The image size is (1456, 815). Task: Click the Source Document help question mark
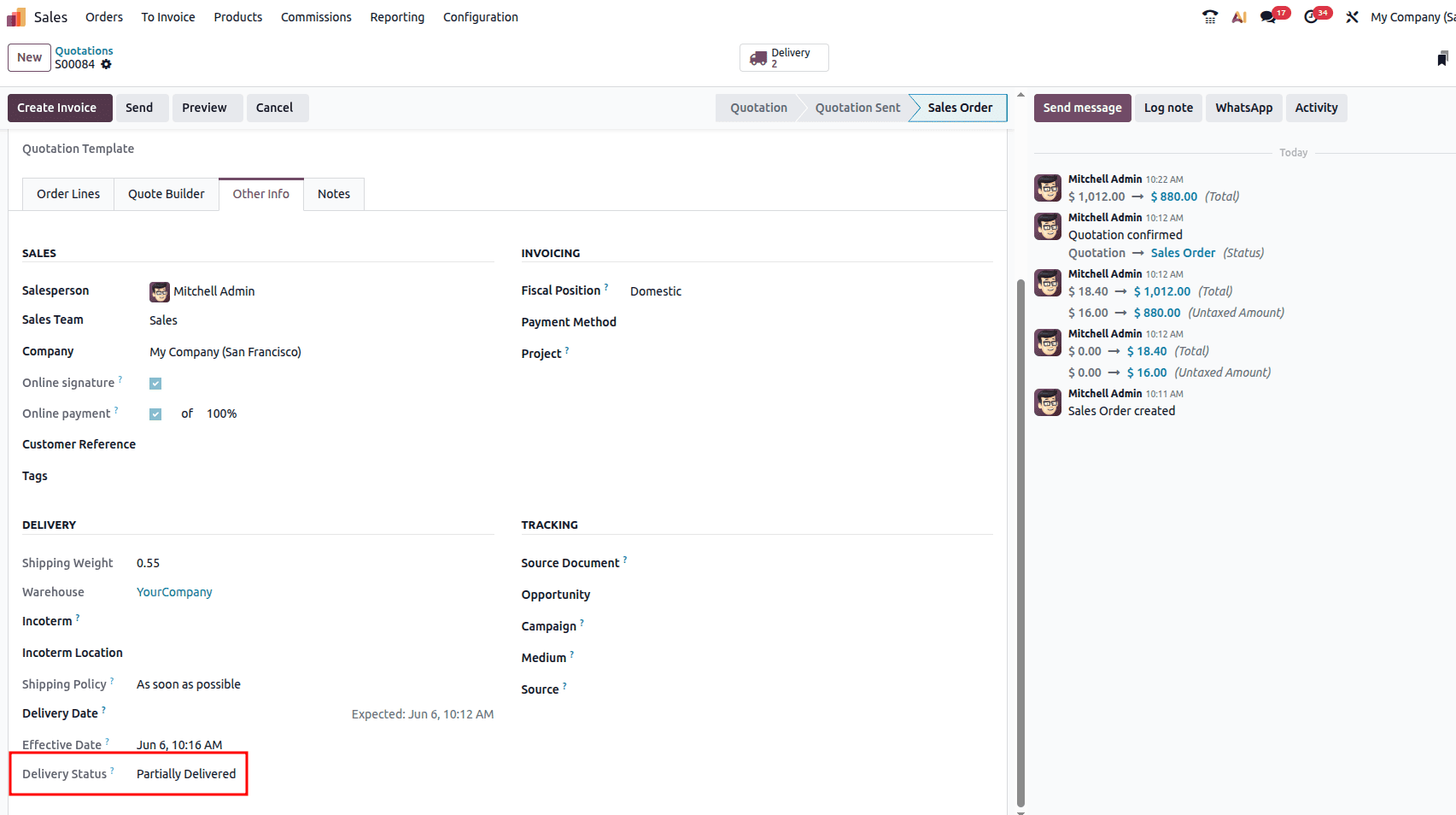(x=625, y=560)
